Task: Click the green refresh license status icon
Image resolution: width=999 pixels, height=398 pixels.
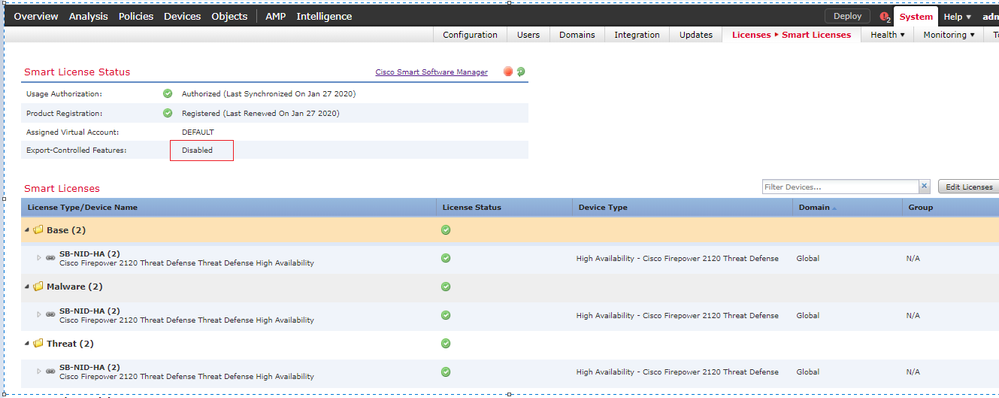Action: click(x=521, y=72)
